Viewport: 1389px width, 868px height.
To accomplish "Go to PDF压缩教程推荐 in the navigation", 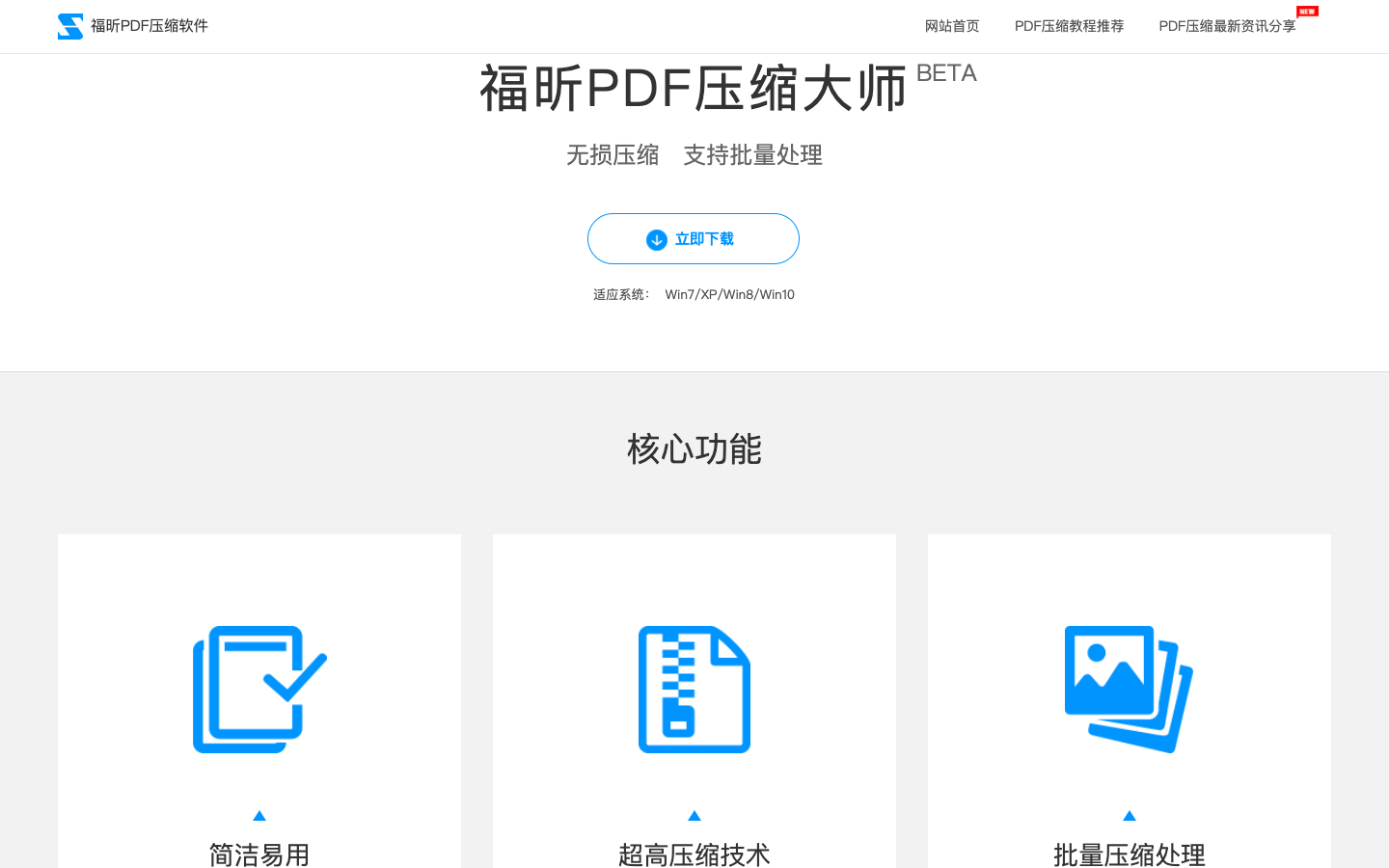I will coord(1069,26).
